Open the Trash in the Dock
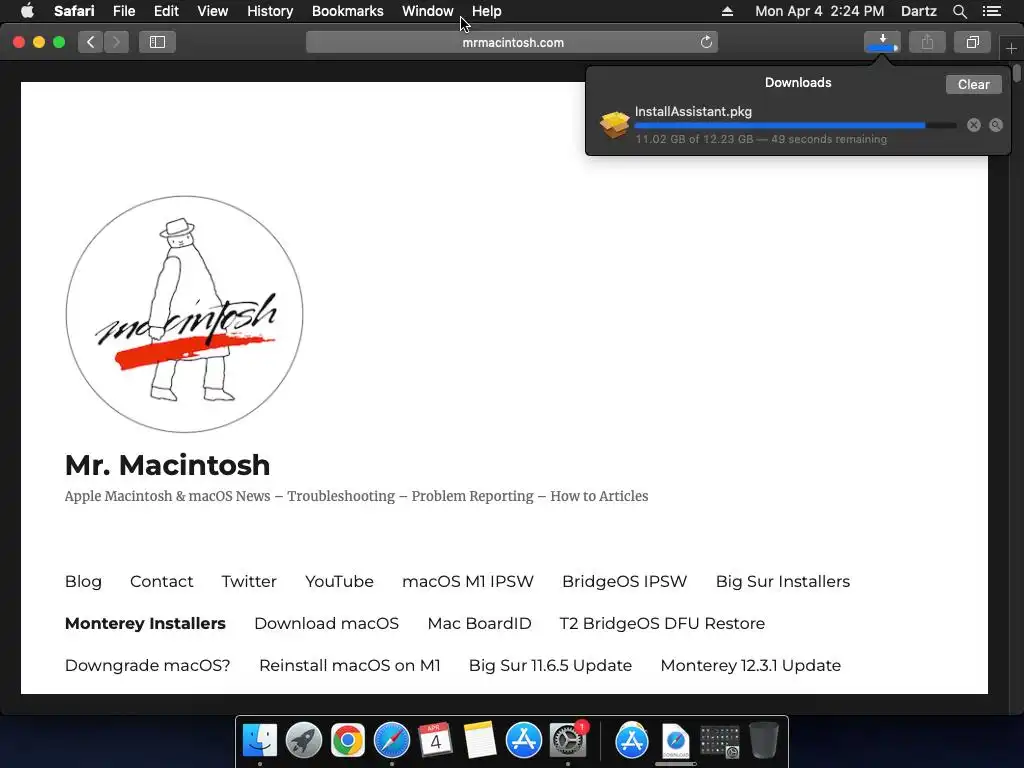Screen dimensions: 1024x768 [763, 741]
